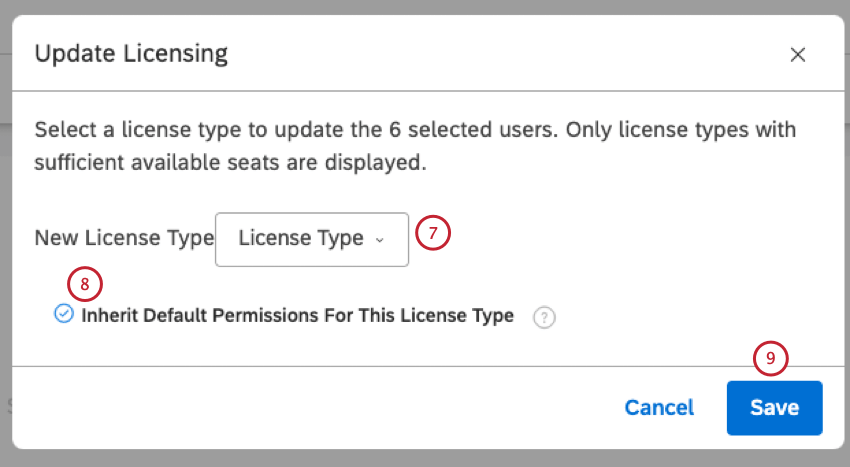Click the help question mark icon
850x467 pixels.
(x=544, y=318)
